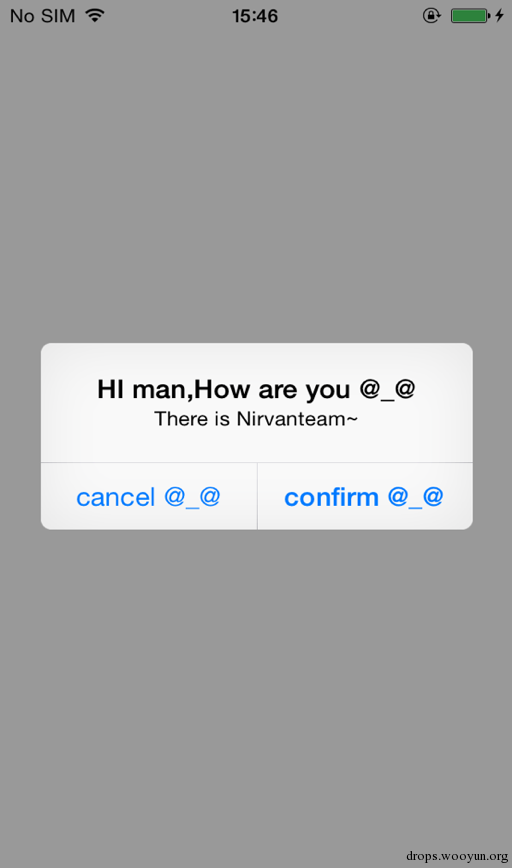Tap the blank area above the alert title
Viewport: 512px width, 868px height.
point(256,359)
